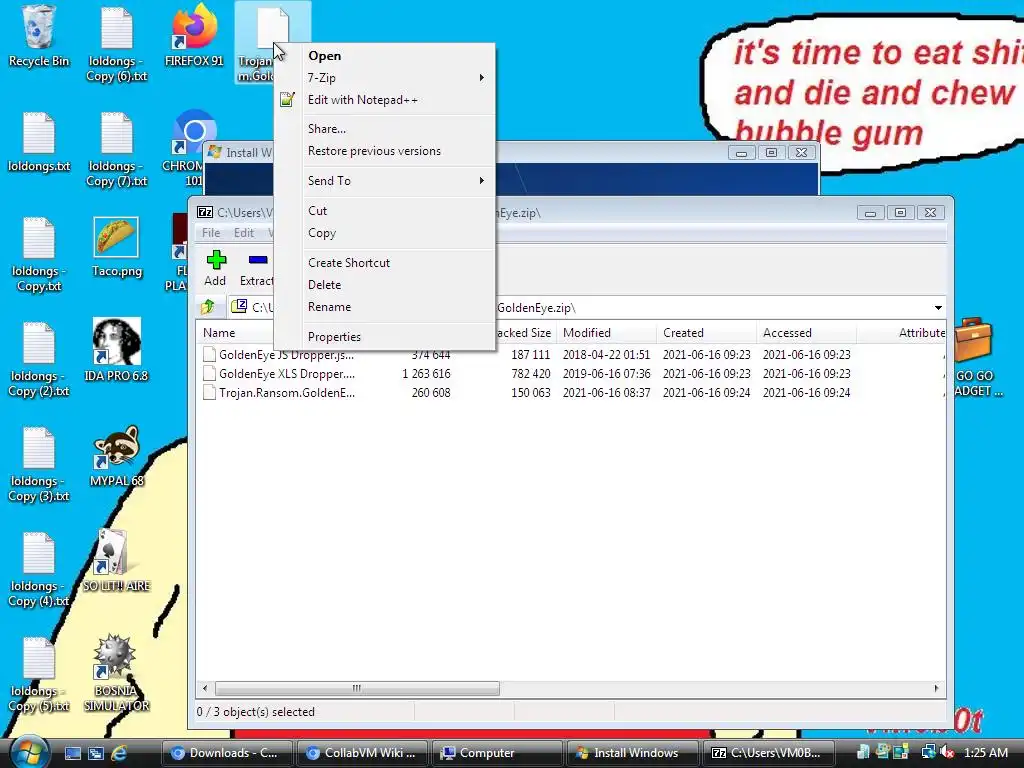Click the blue Extract button in 7-Zip
Image resolution: width=1024 pixels, height=768 pixels.
(257, 268)
